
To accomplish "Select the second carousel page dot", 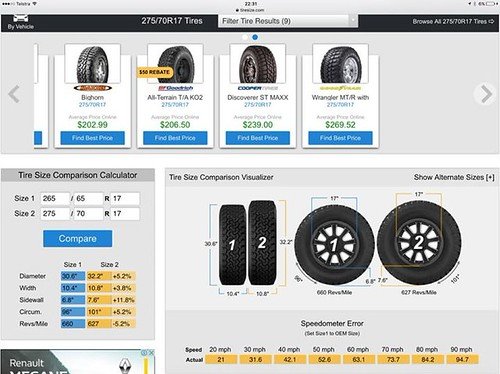I will (x=255, y=37).
